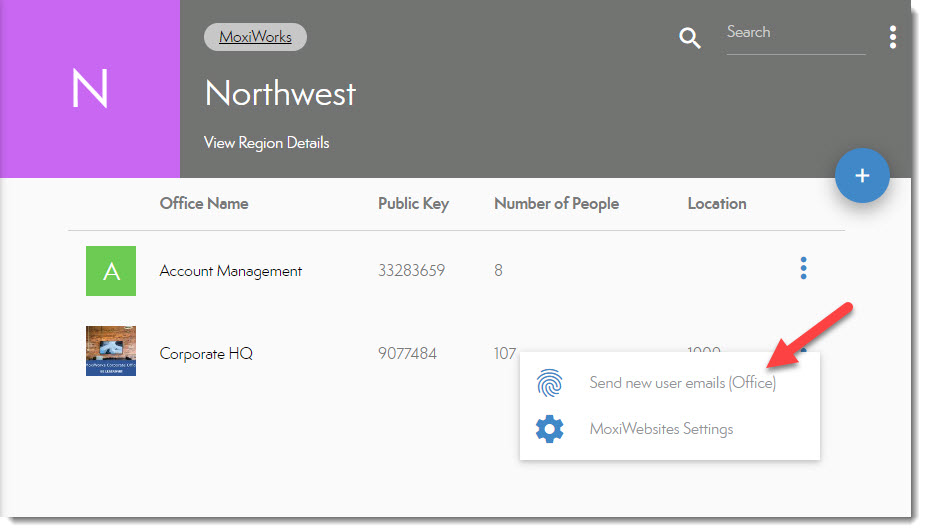Image resolution: width=926 pixels, height=532 pixels.
Task: Click the blue plus add button
Action: (x=862, y=176)
